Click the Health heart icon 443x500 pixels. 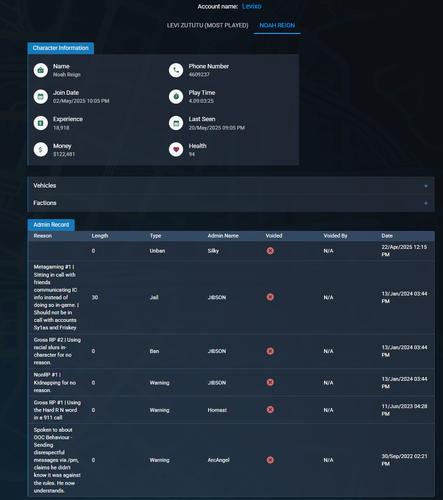point(176,149)
